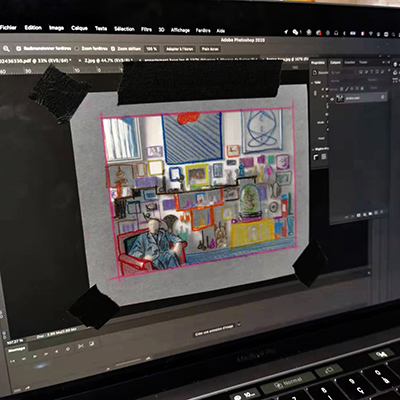Open the Fenêtre menu

[x=203, y=30]
